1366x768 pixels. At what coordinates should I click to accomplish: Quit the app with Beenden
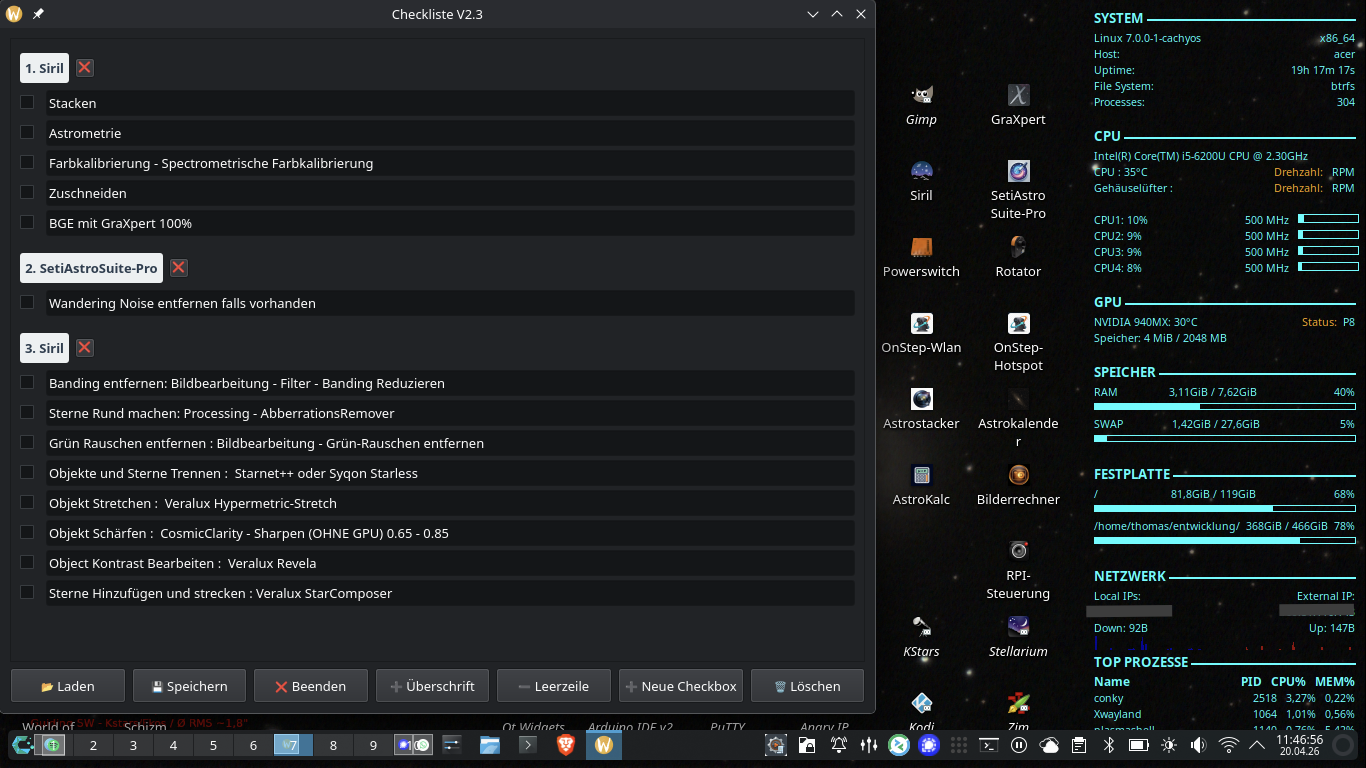tap(311, 686)
